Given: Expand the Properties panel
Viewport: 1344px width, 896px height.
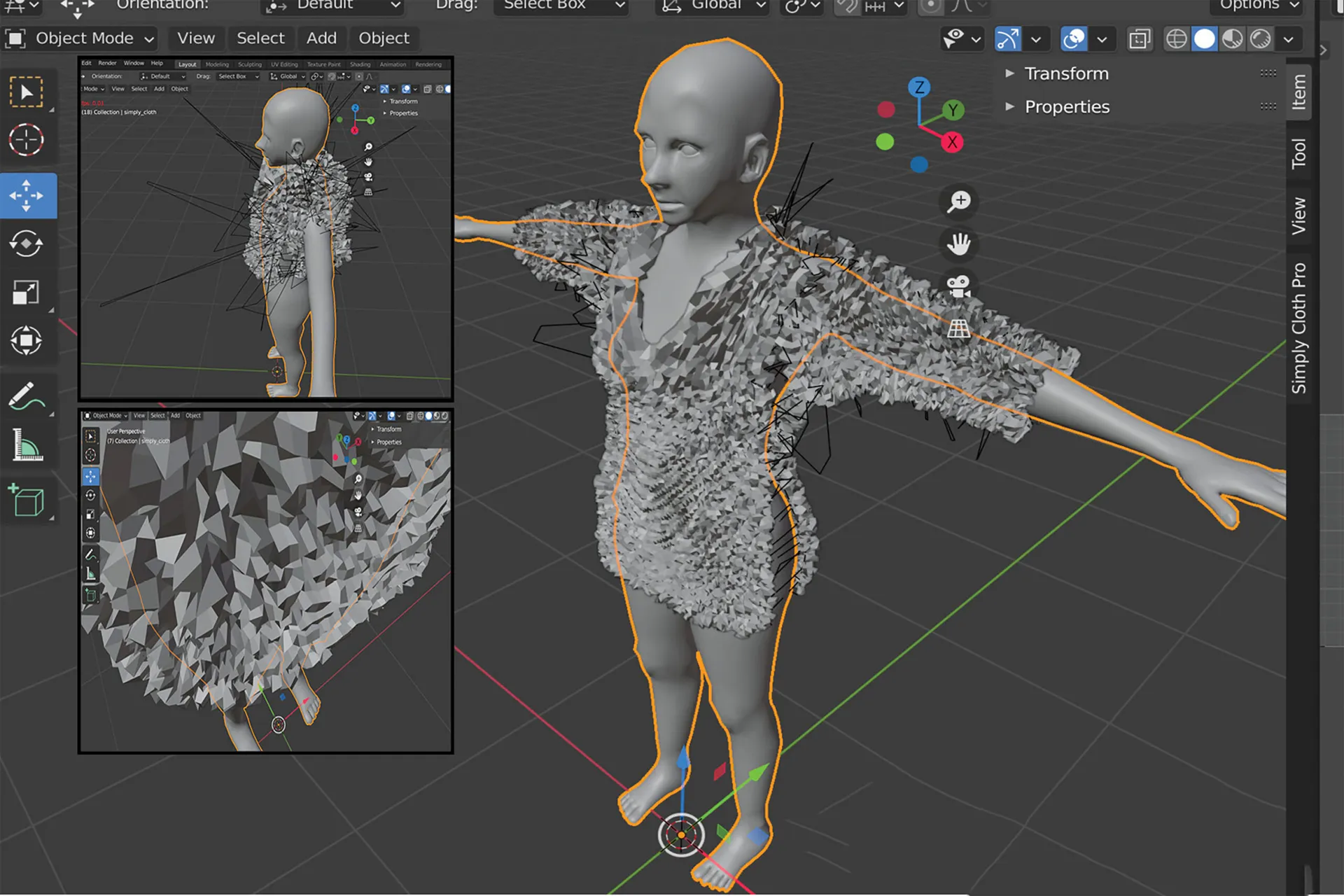Looking at the screenshot, I should pos(1066,107).
